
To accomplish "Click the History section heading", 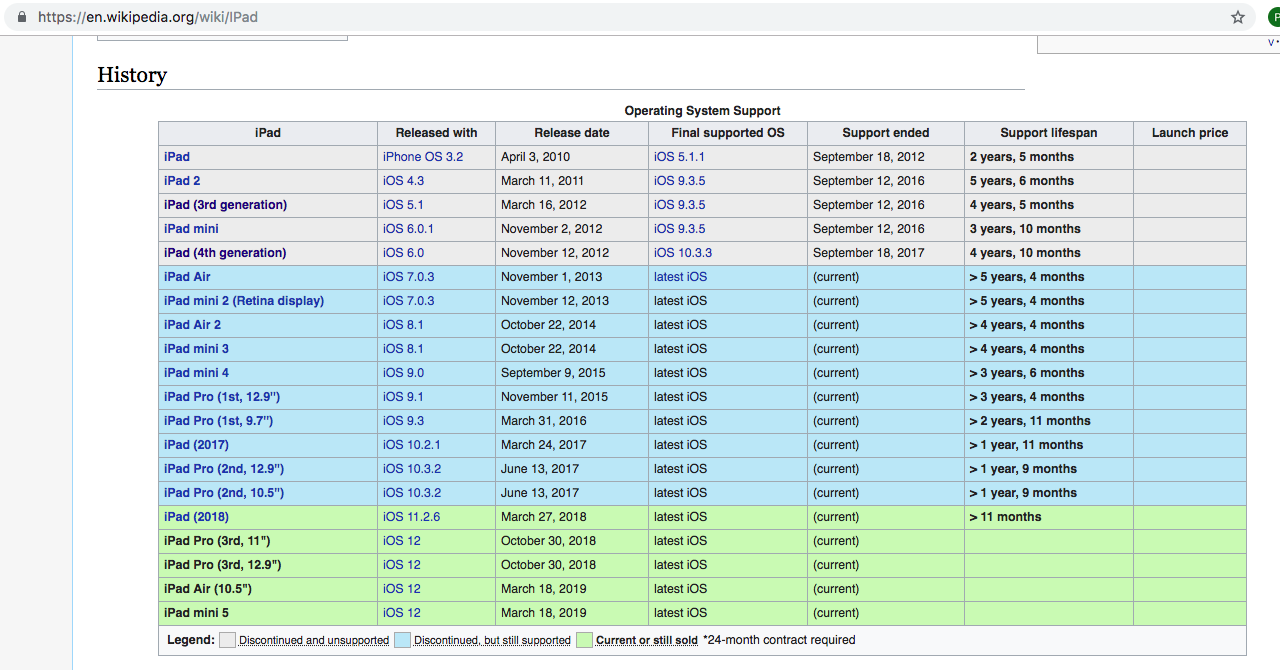I will [132, 75].
